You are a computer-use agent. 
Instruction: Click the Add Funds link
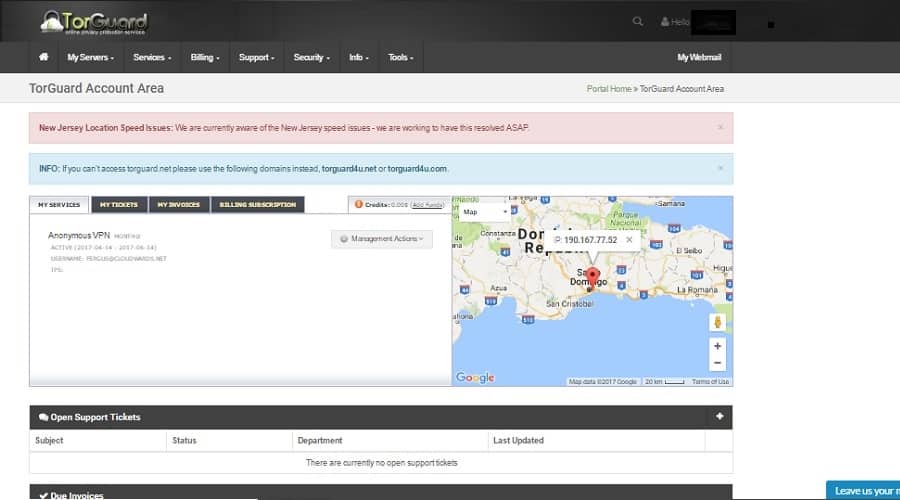click(428, 205)
